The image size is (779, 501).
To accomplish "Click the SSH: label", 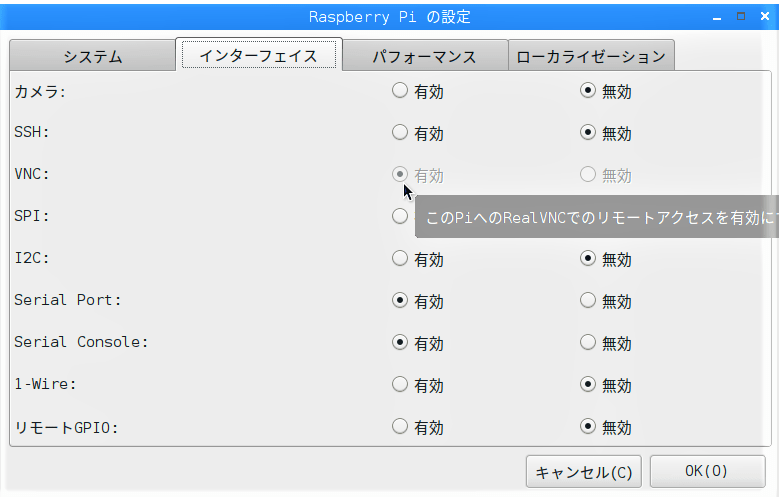I will pyautogui.click(x=32, y=132).
